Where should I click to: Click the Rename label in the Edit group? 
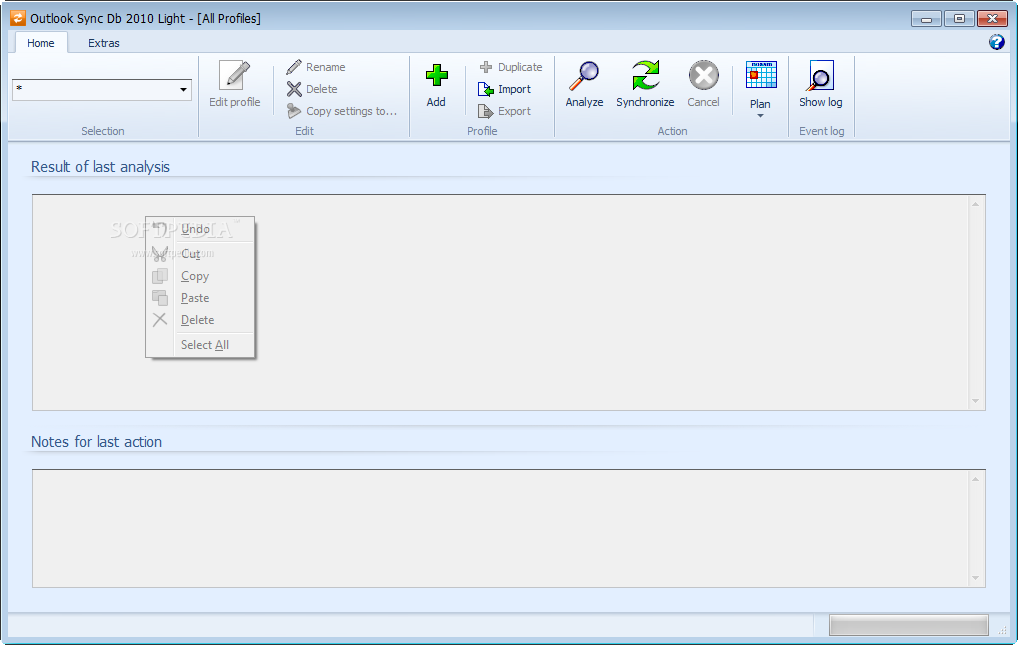[325, 67]
